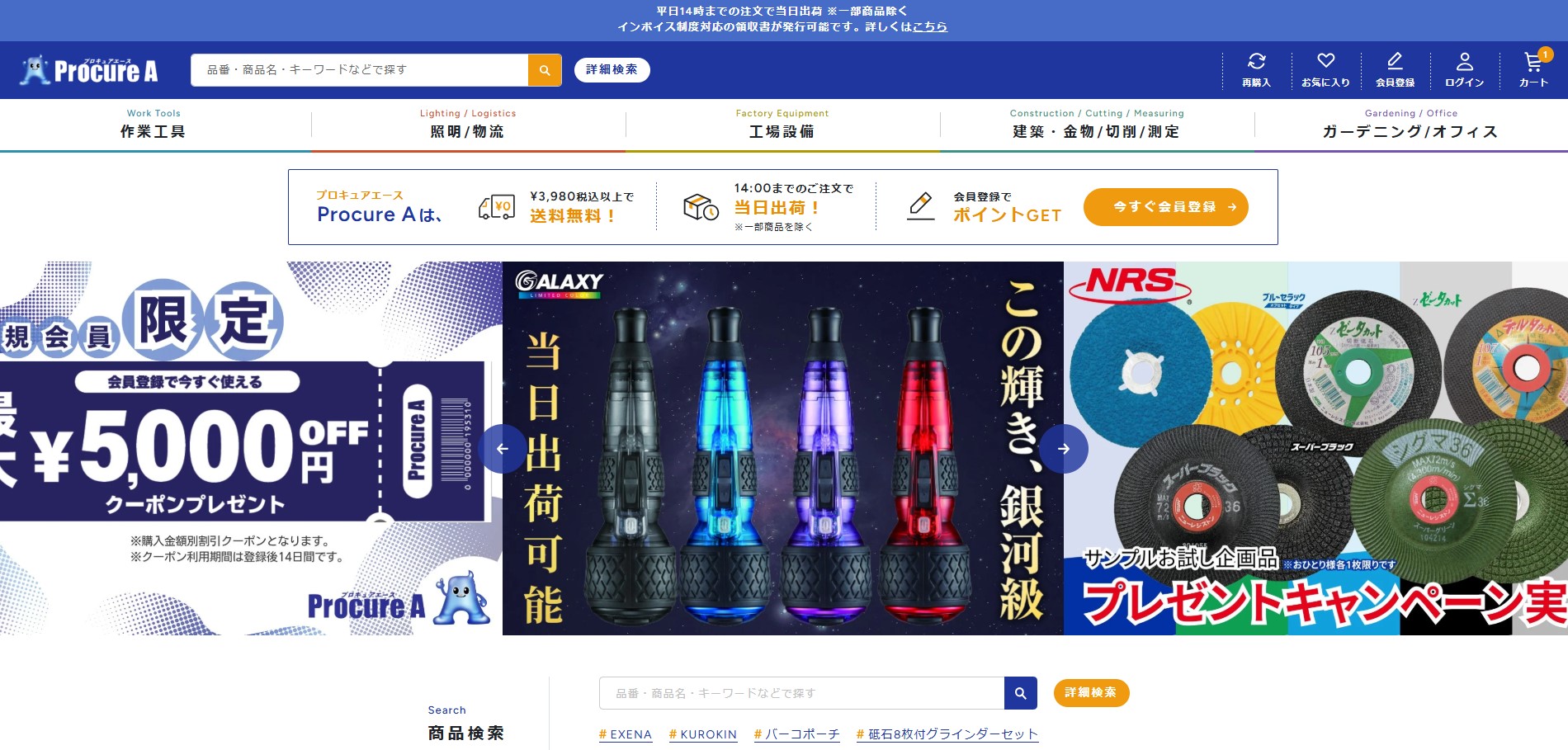Click the free shipping truck icon
This screenshot has height=750, width=1568.
pos(497,207)
